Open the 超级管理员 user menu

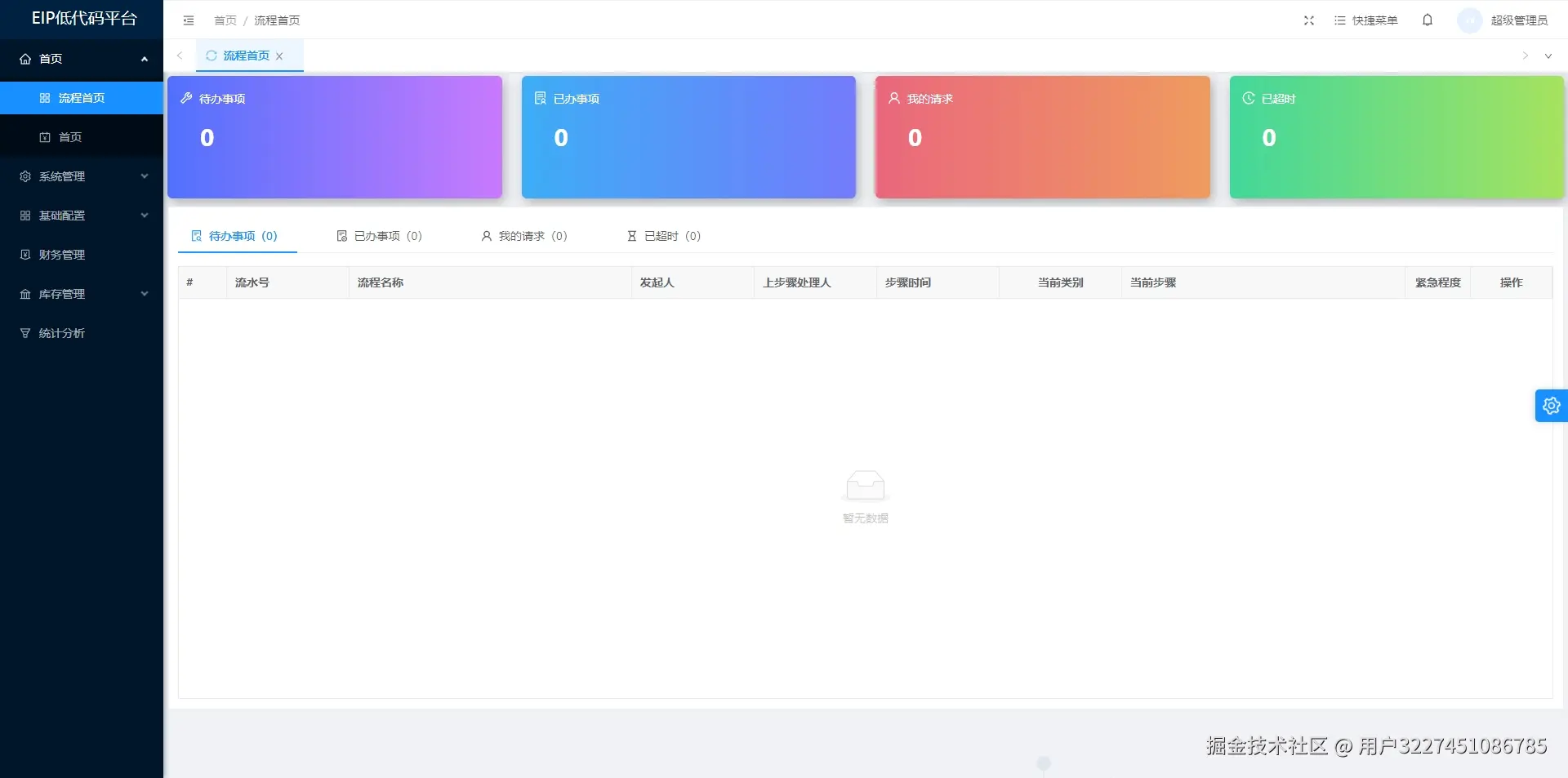[1519, 20]
